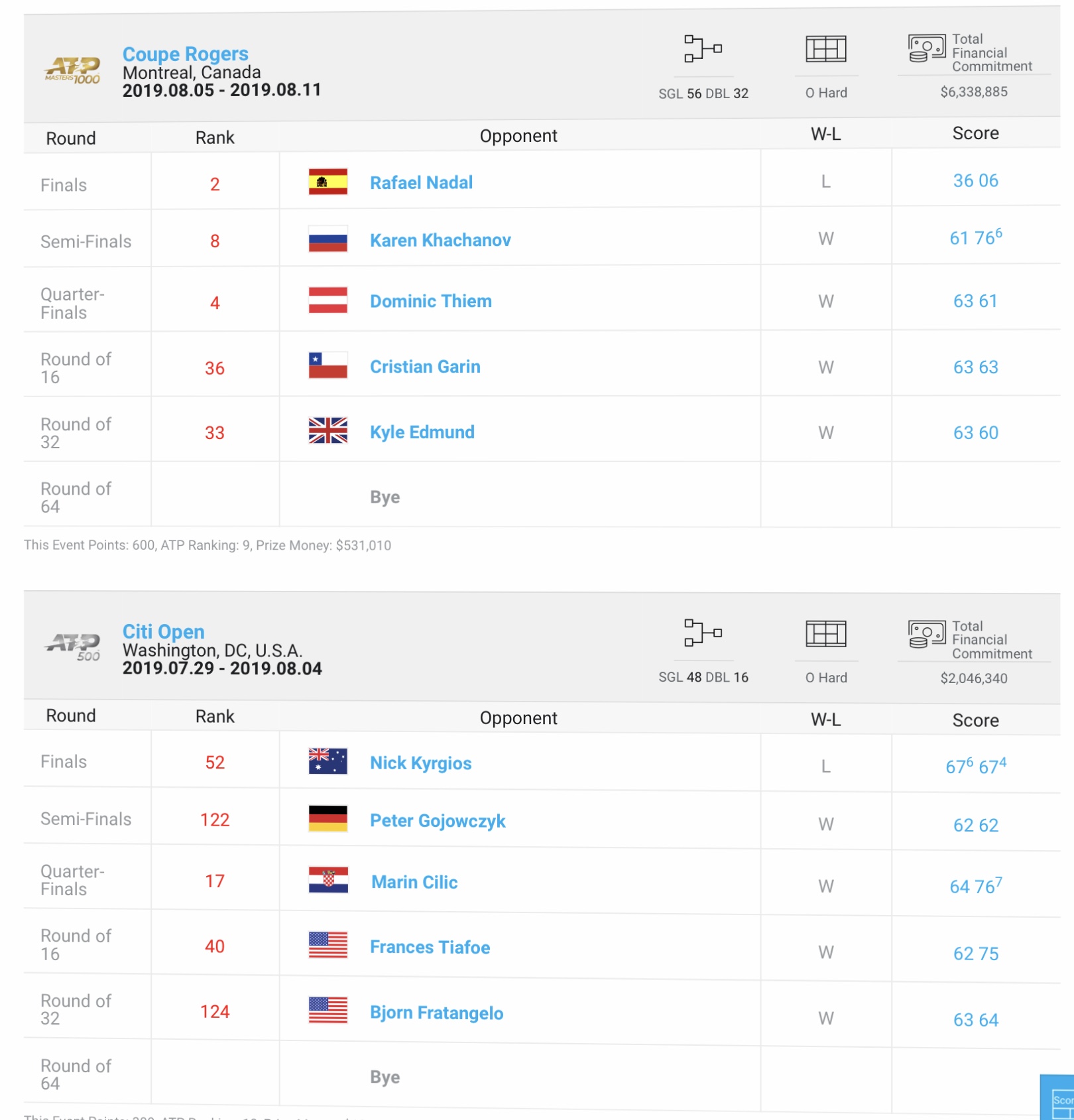The image size is (1074, 1120).
Task: Click the Coupe Rogers court surface icon
Action: click(825, 49)
